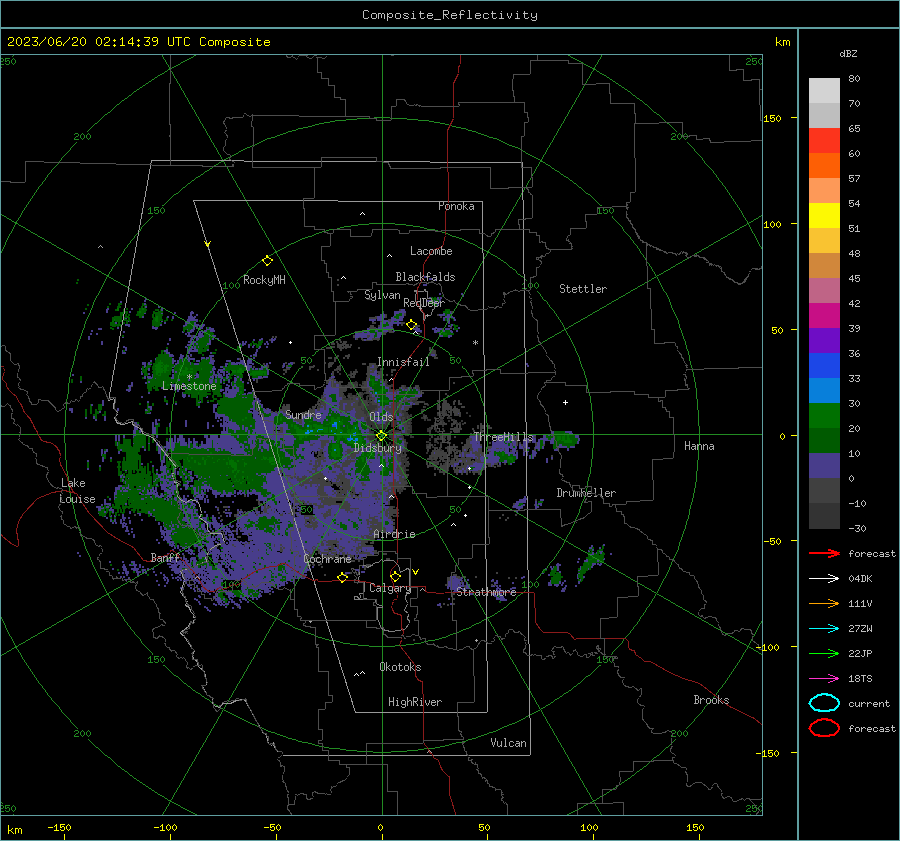
Task: Click the magenta 18TS arrow icon
Action: coord(824,679)
